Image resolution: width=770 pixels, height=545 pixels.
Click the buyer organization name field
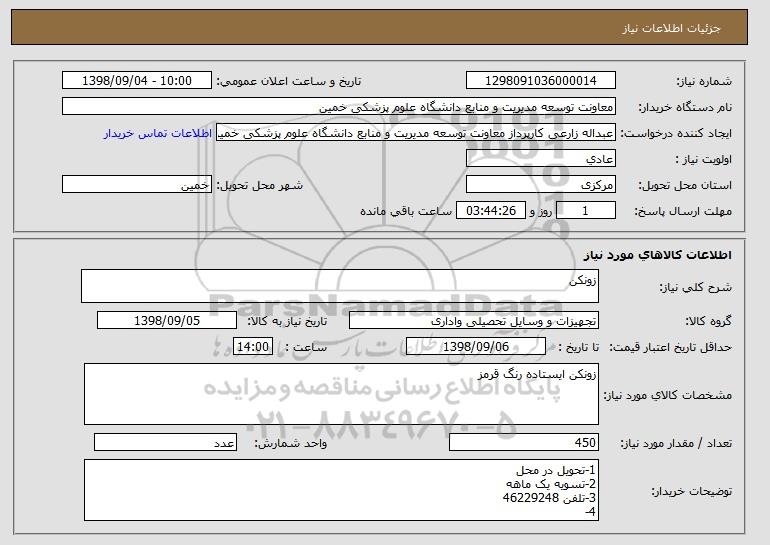339,107
